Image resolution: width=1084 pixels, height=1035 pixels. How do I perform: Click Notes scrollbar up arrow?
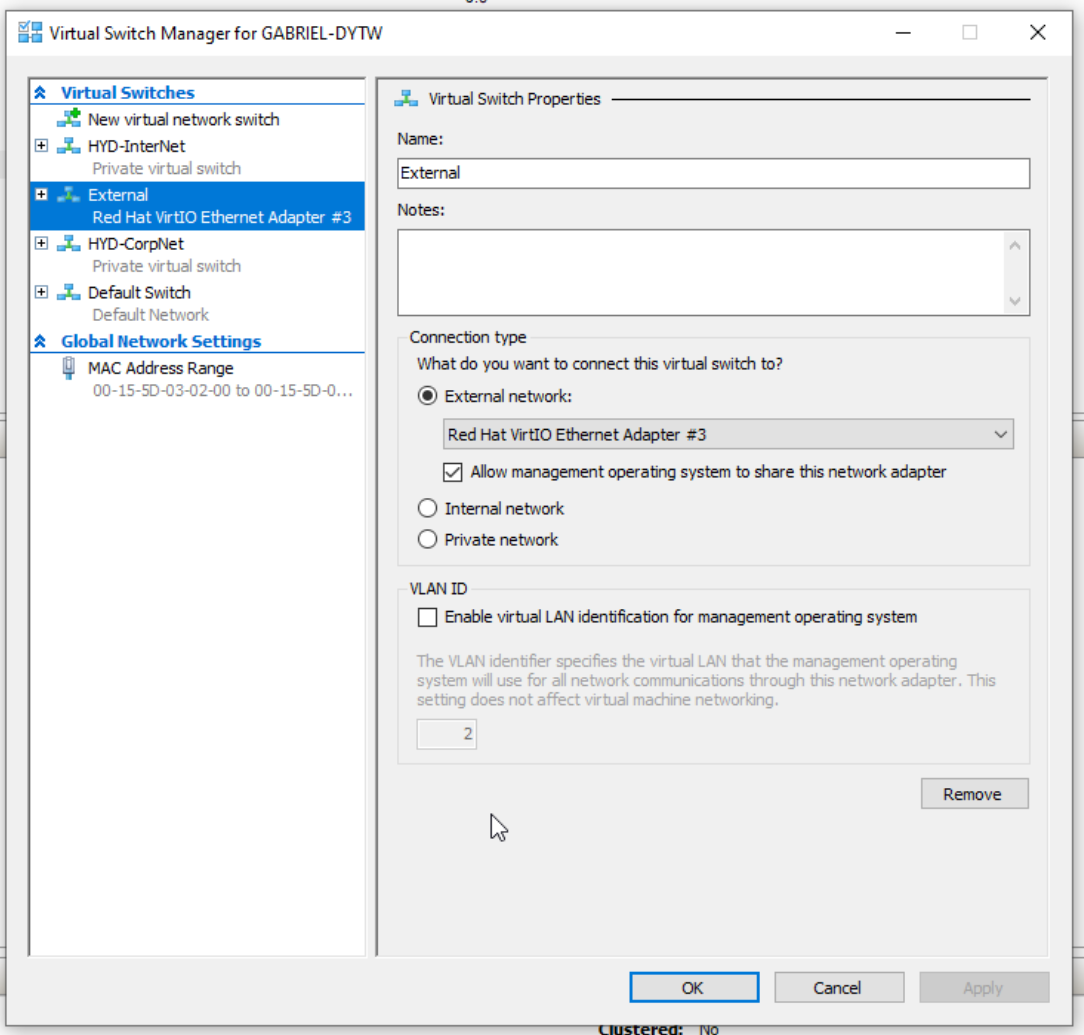click(1015, 245)
